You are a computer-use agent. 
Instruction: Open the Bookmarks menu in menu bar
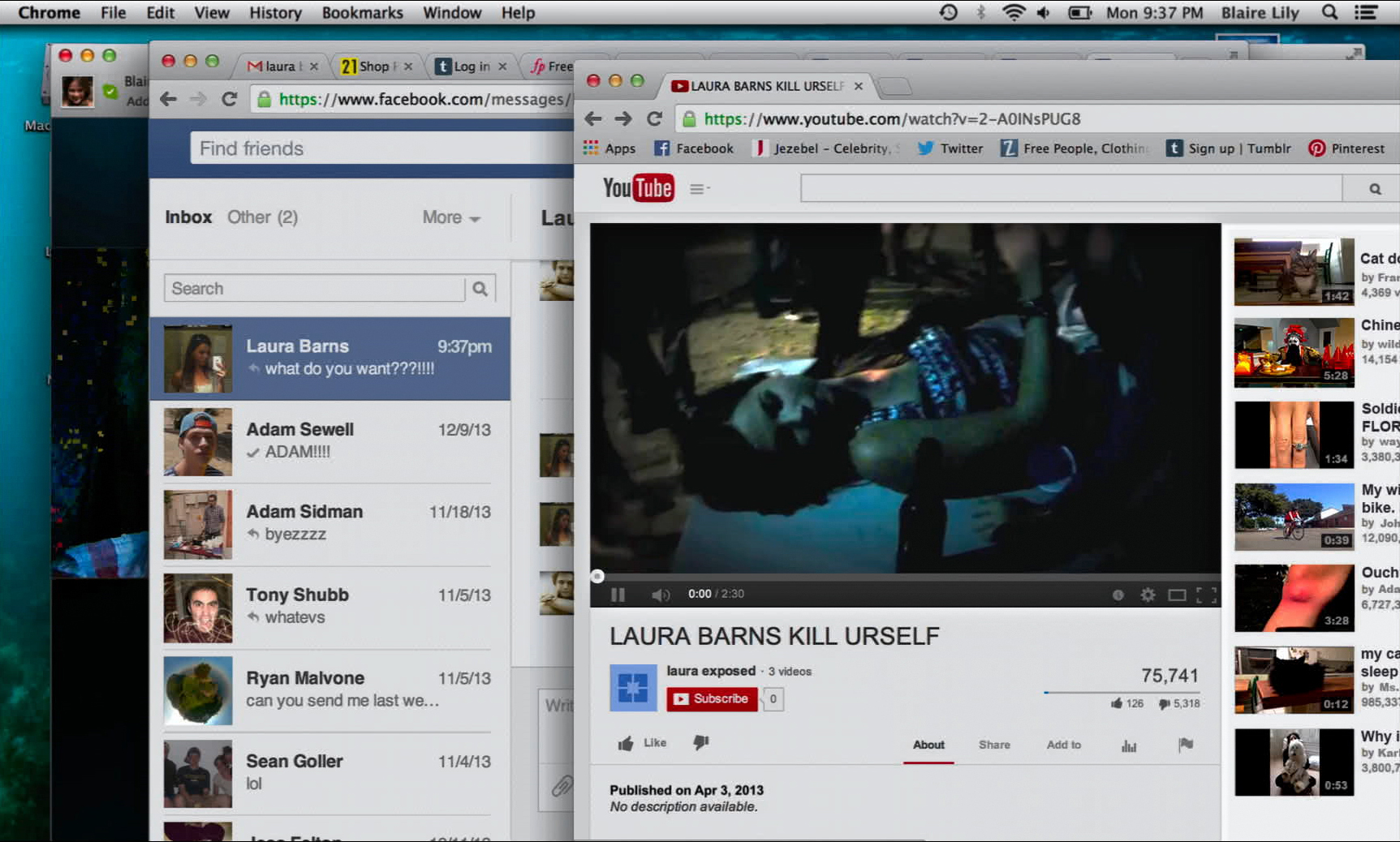pyautogui.click(x=362, y=13)
